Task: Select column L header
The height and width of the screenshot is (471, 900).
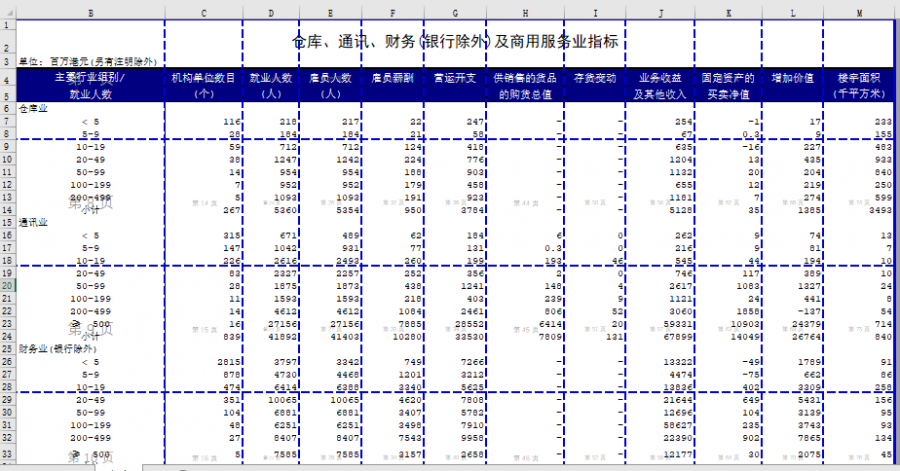Action: click(x=793, y=13)
